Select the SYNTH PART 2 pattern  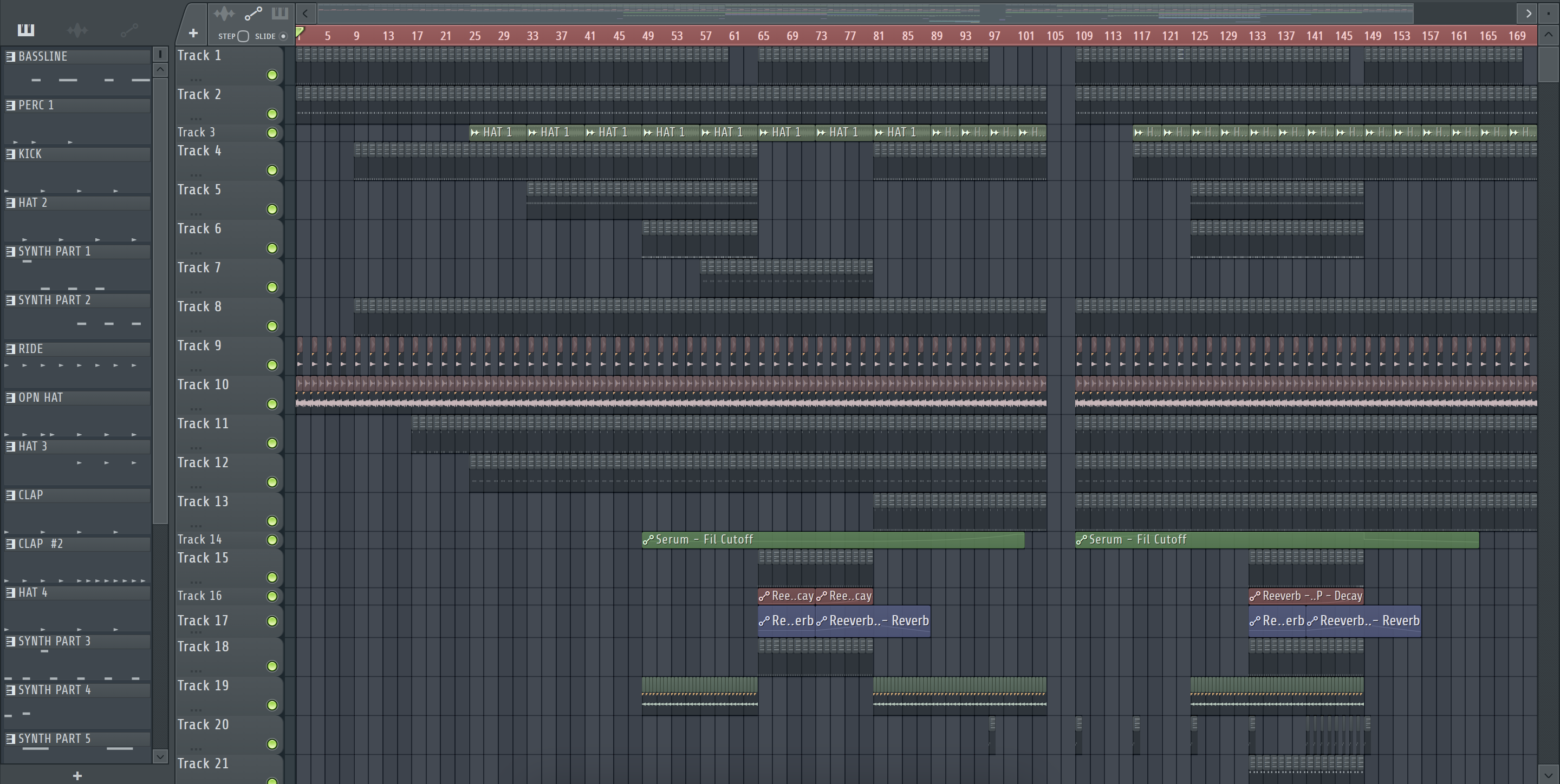tap(77, 300)
